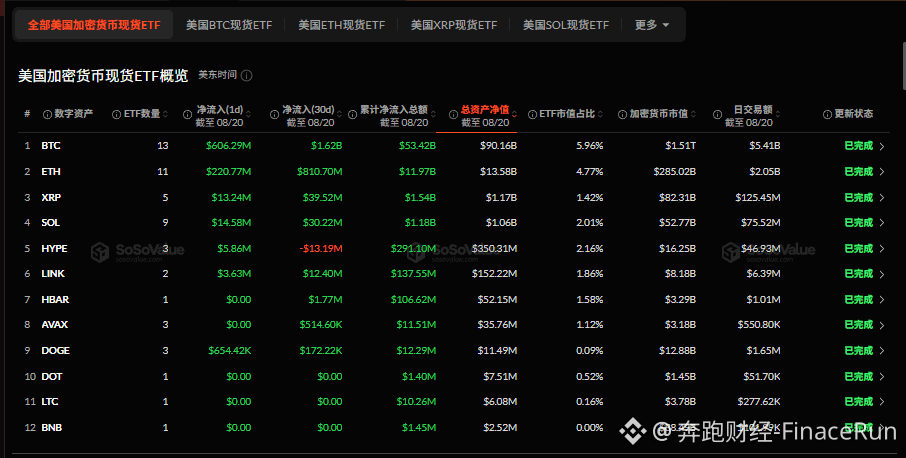Switch to the 美国XRP现货ETF tab
The image size is (906, 458).
point(454,25)
